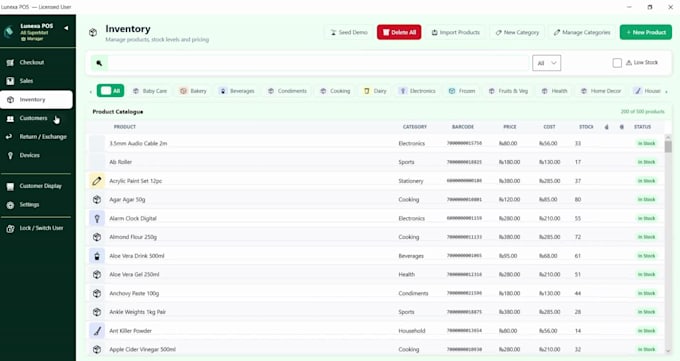Click the search magnifier icon
Screen dimensions: 680x361
pyautogui.click(x=99, y=63)
